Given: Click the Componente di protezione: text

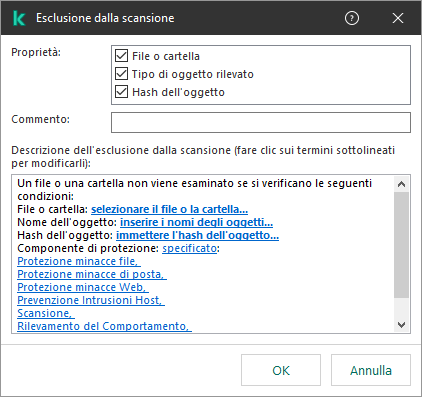Looking at the screenshot, I should coord(88,248).
